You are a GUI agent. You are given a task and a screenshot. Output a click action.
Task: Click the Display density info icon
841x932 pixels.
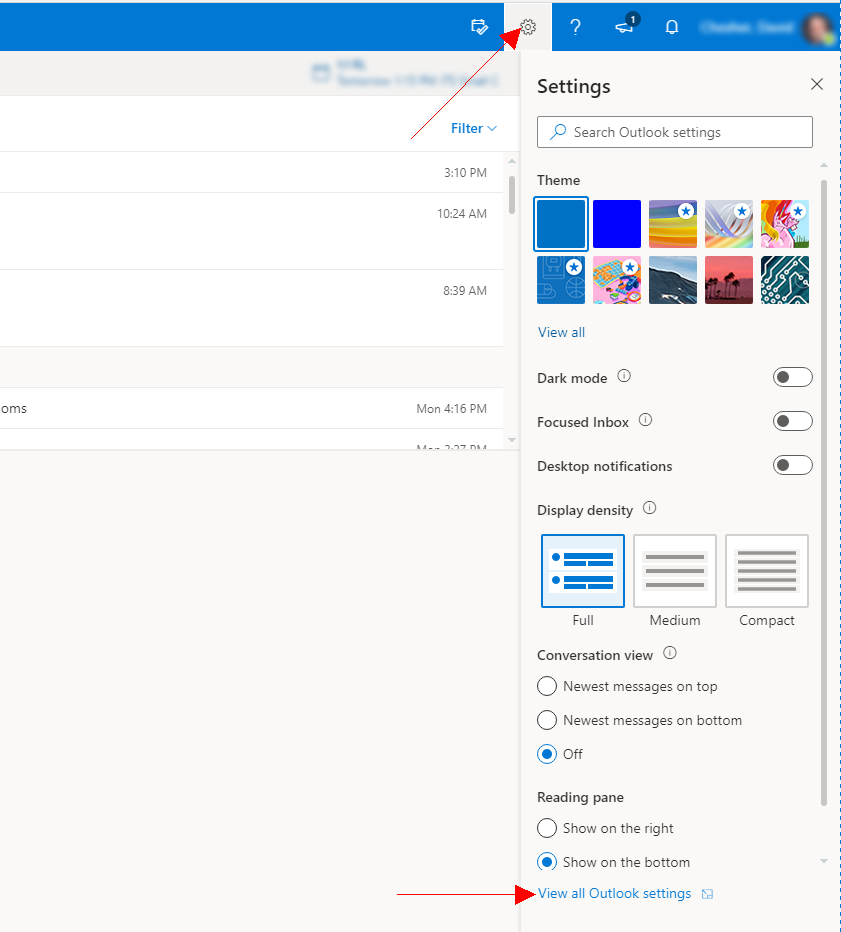(649, 507)
